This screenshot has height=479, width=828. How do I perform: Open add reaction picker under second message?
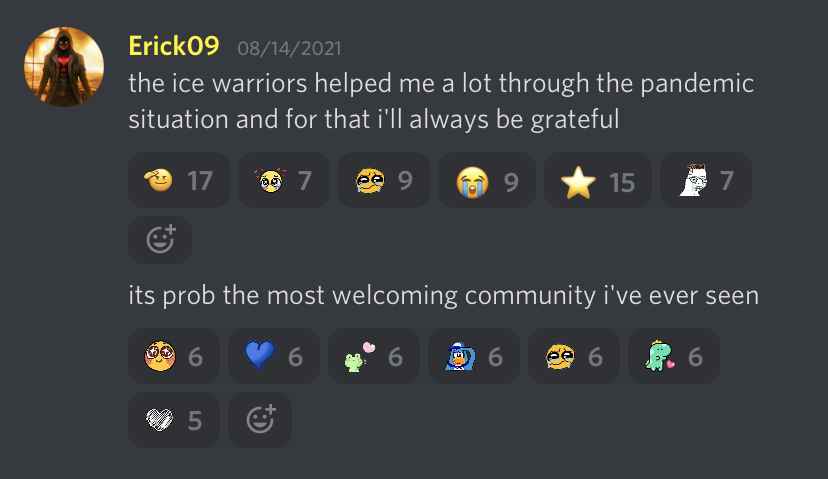tap(260, 420)
